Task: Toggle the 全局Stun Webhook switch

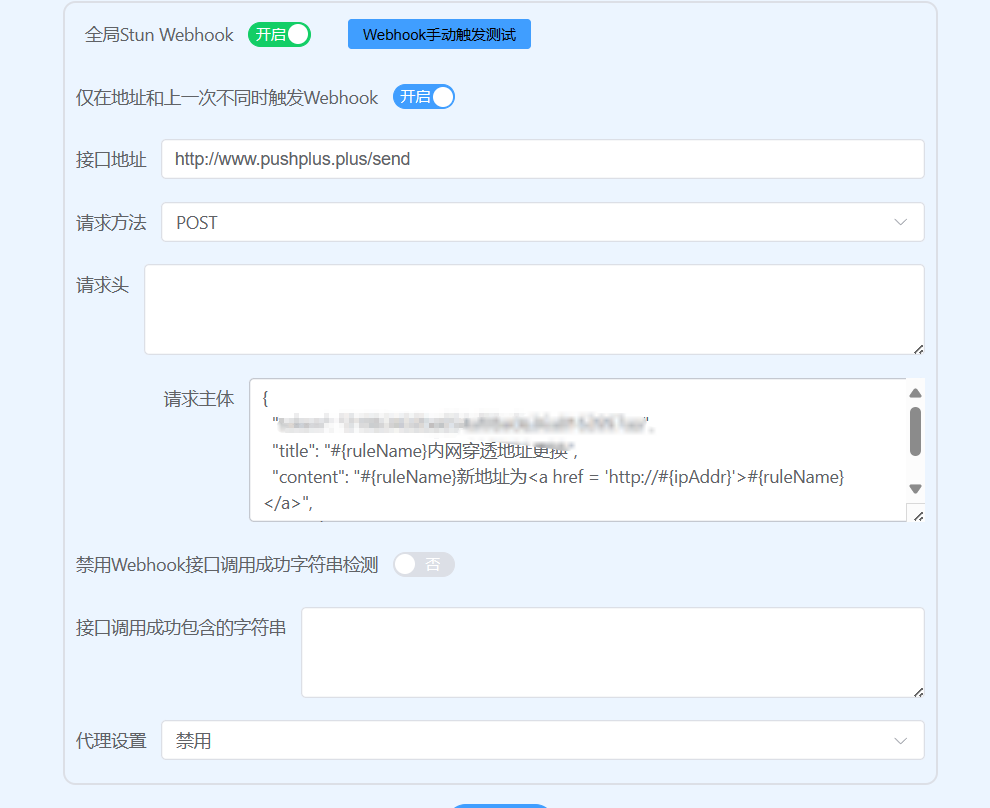Action: pos(279,35)
